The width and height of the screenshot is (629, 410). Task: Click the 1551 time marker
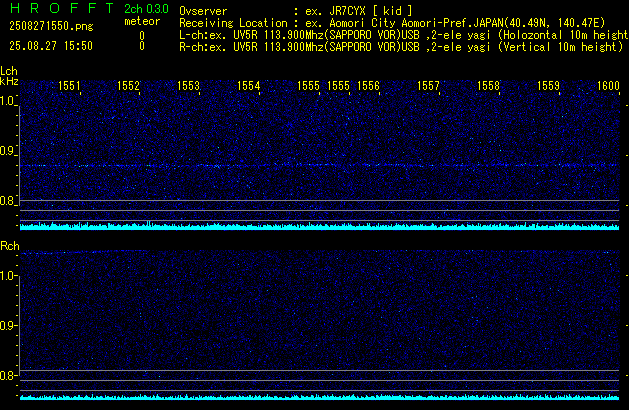coord(69,86)
